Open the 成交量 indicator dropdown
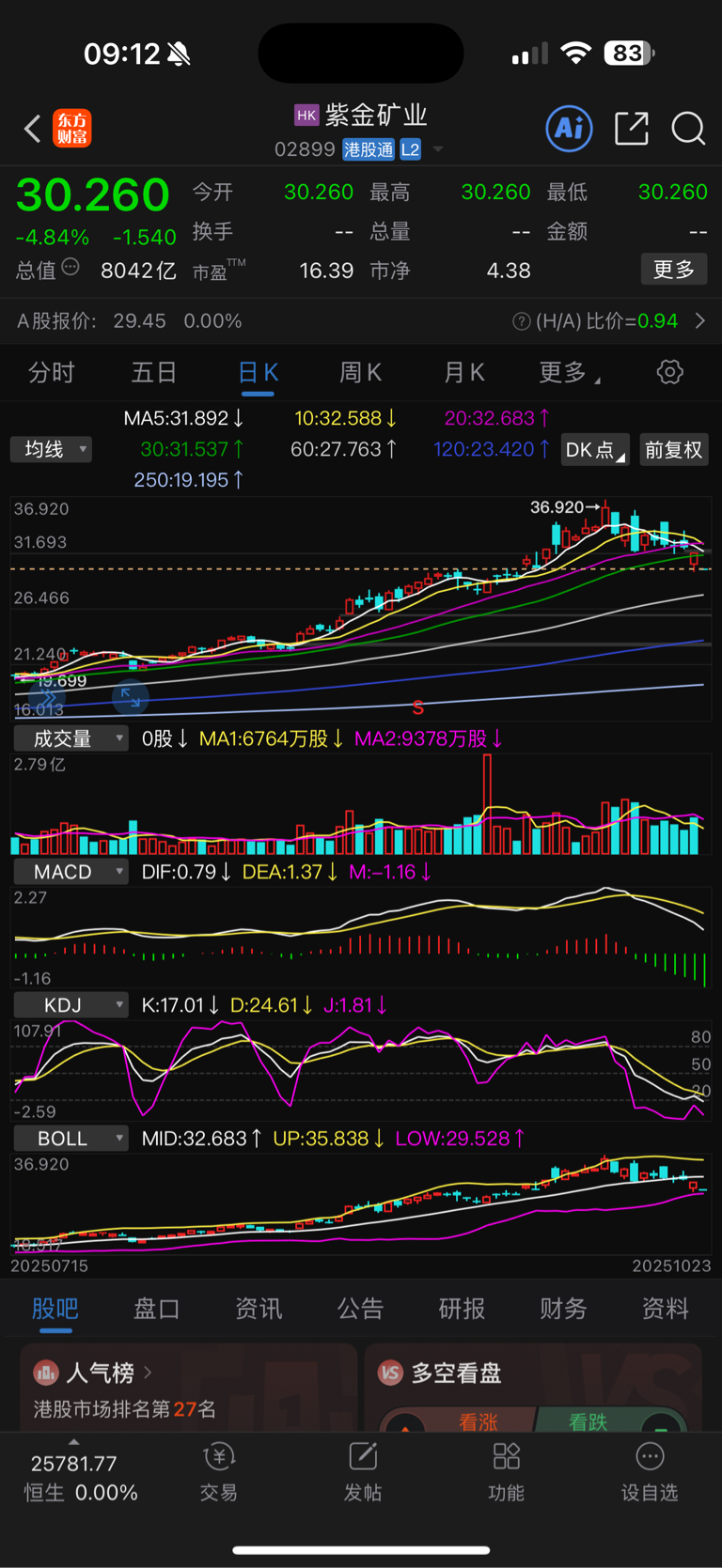 pyautogui.click(x=71, y=738)
